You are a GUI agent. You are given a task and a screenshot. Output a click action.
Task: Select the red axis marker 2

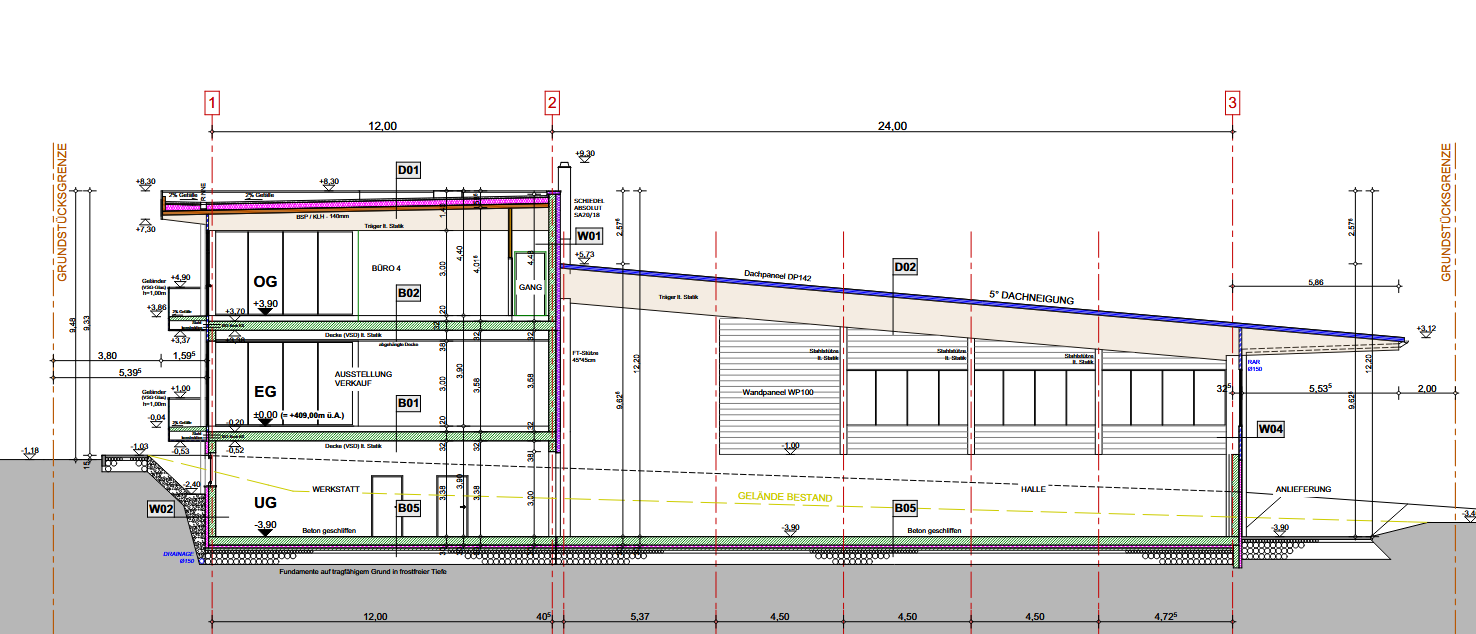tap(552, 102)
